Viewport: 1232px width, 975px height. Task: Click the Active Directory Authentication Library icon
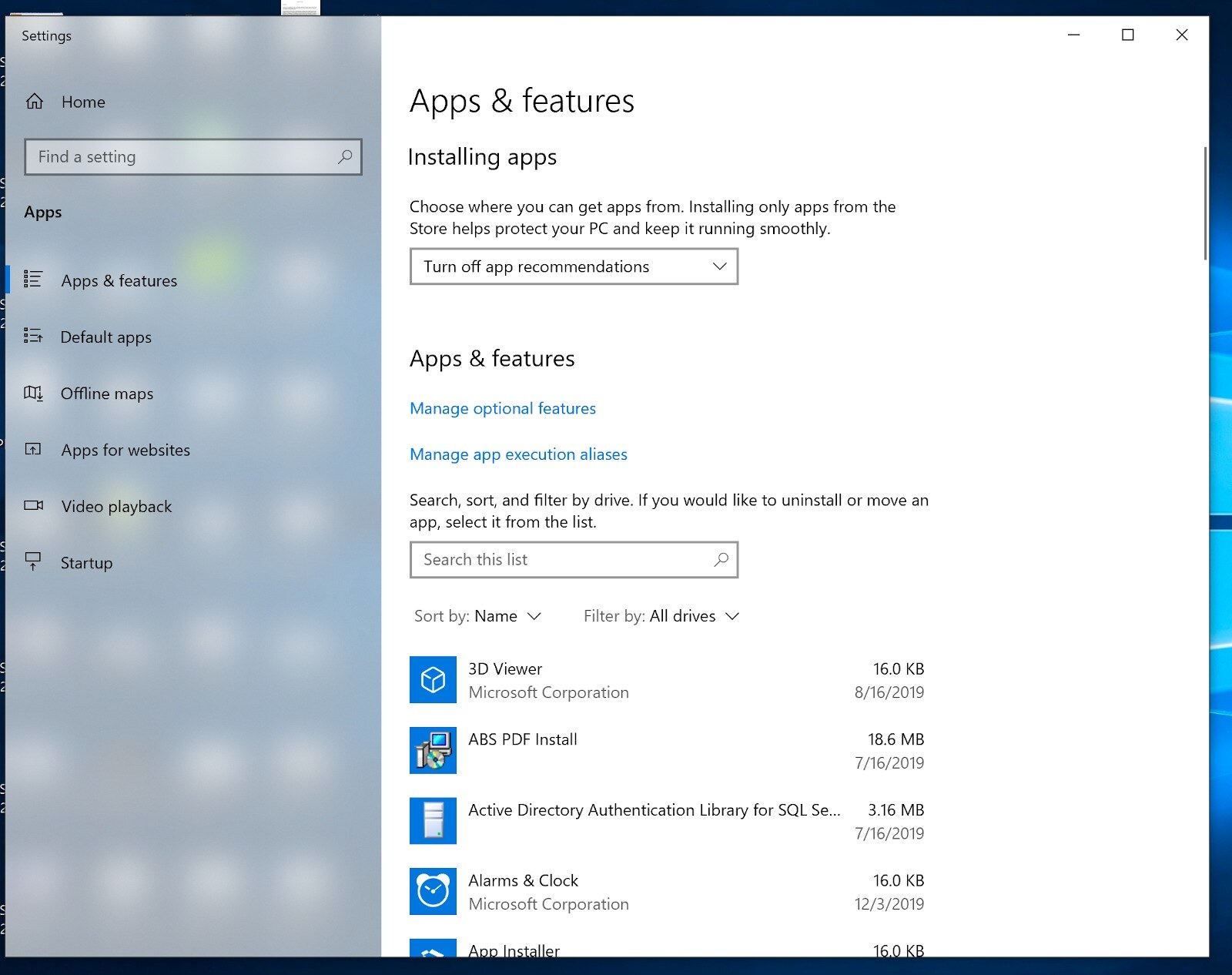pos(433,821)
